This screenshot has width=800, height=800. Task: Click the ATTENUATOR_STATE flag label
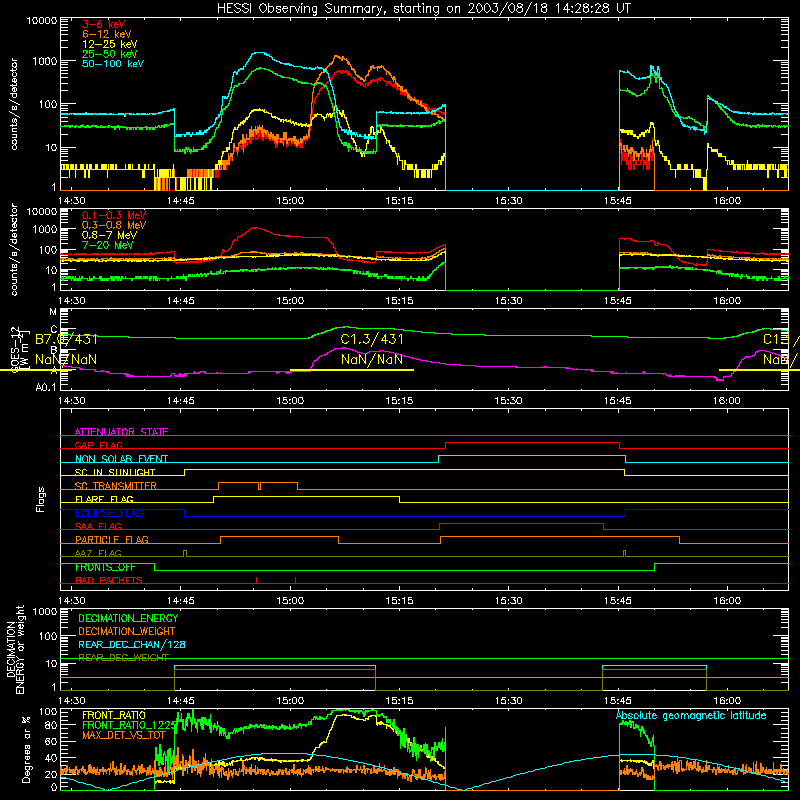121,432
